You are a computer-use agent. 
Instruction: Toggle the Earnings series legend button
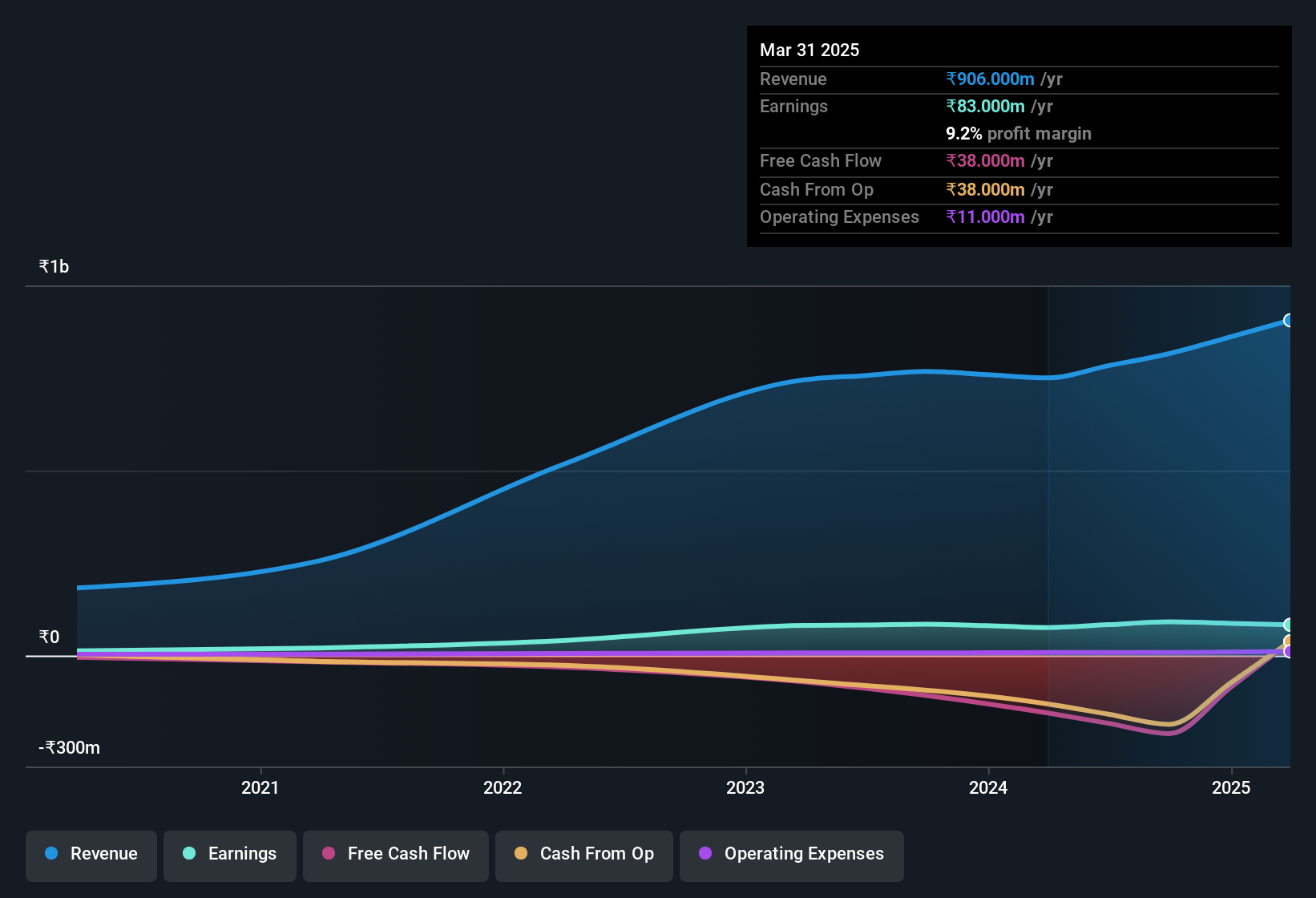click(x=230, y=855)
